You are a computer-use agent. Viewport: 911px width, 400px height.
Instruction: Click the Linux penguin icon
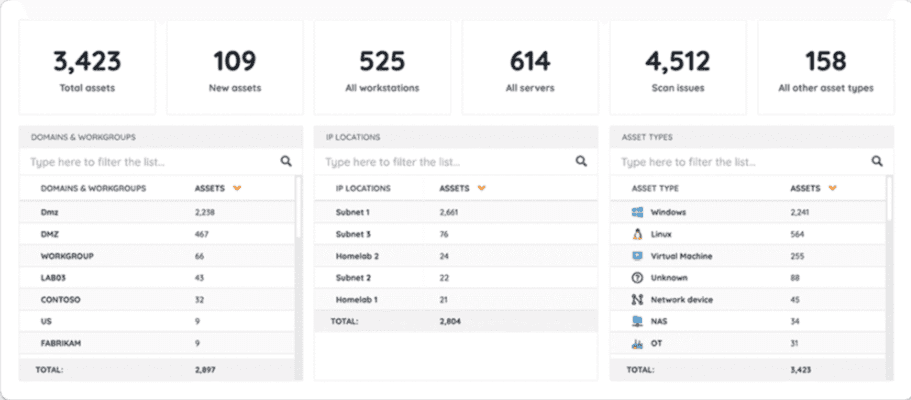(x=637, y=234)
